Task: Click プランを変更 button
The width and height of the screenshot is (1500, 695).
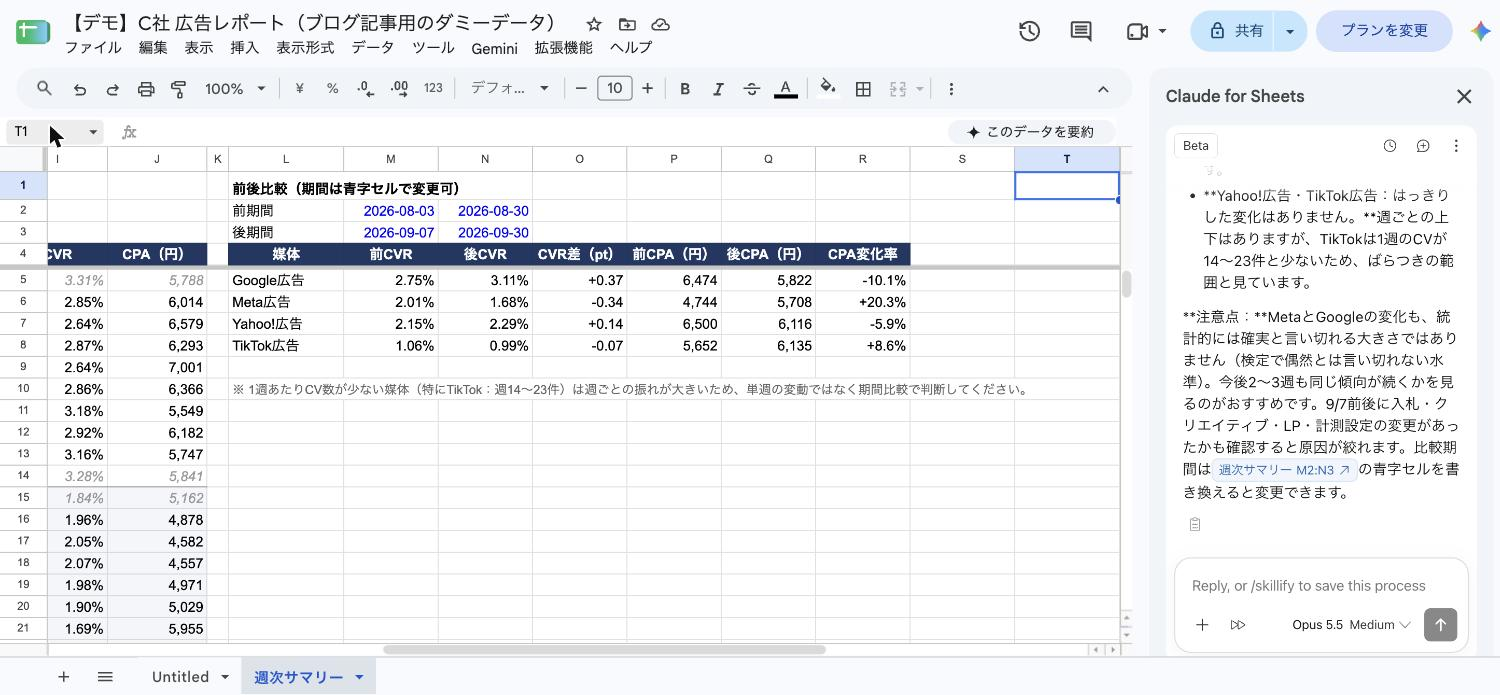Action: click(x=1384, y=31)
